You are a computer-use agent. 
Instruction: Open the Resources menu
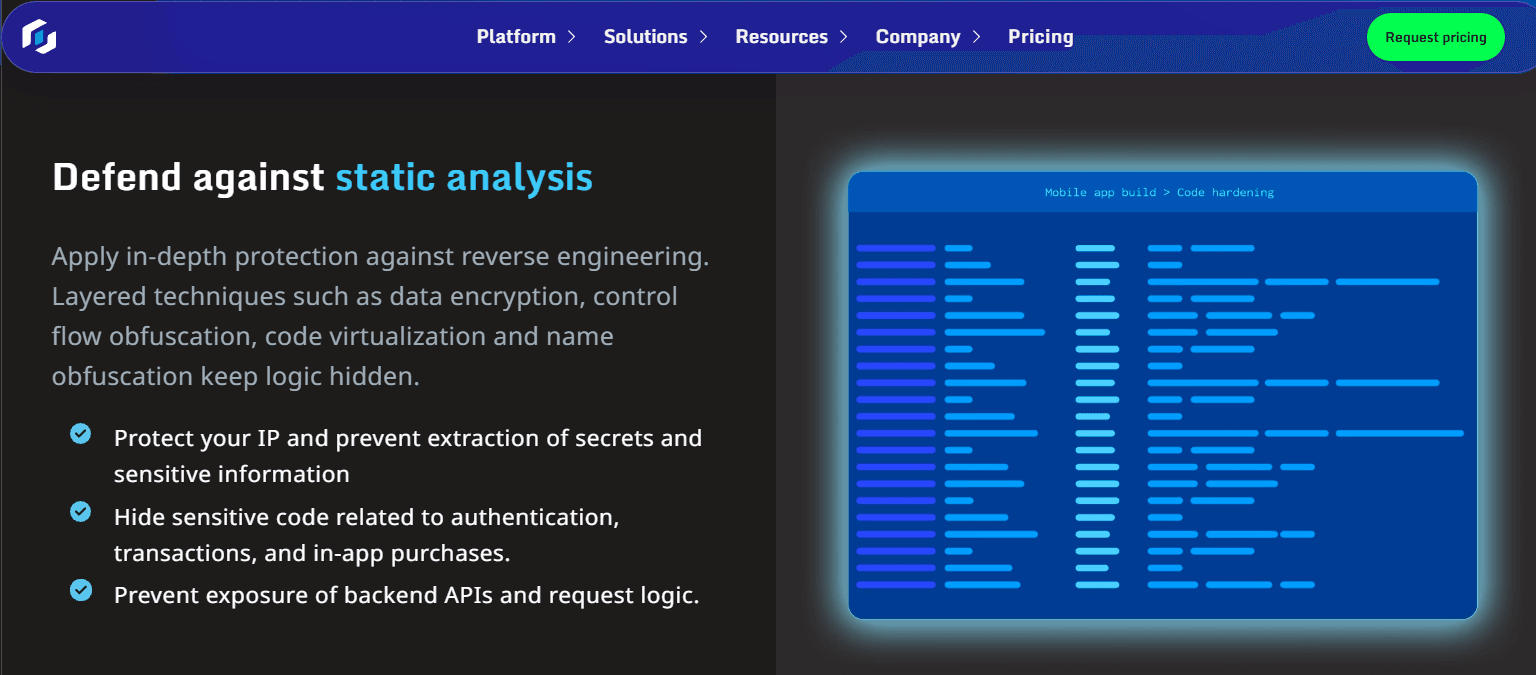(x=782, y=37)
